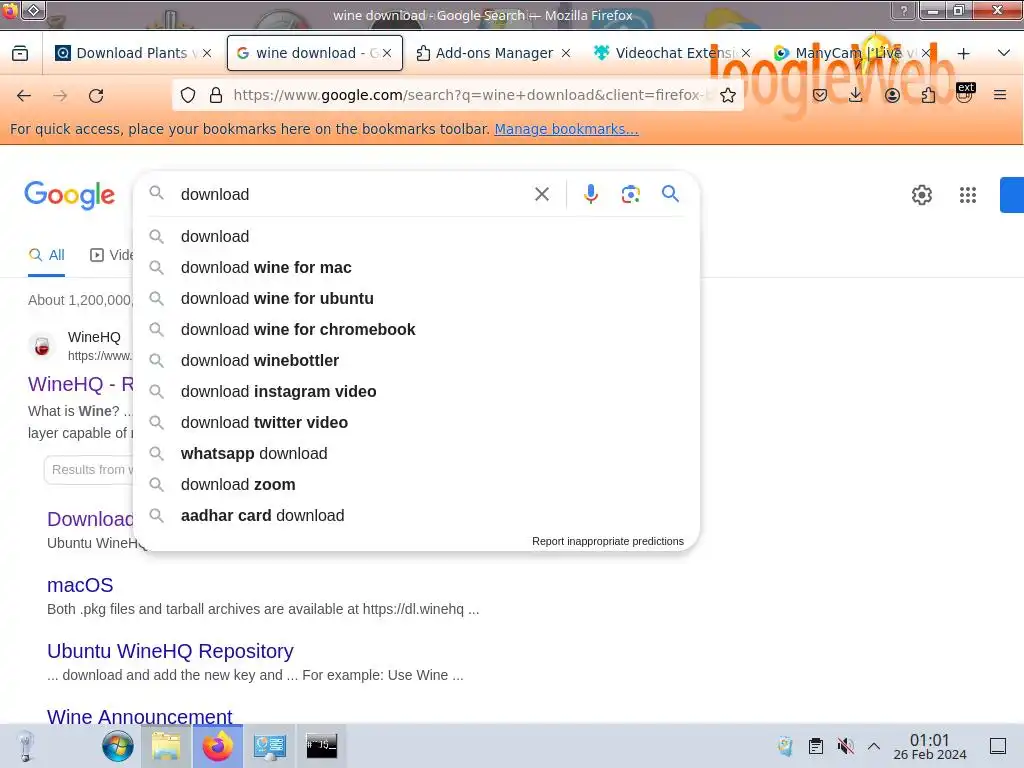The width and height of the screenshot is (1024, 768).
Task: Choose suggestion 'download instagram video'
Action: (416, 391)
